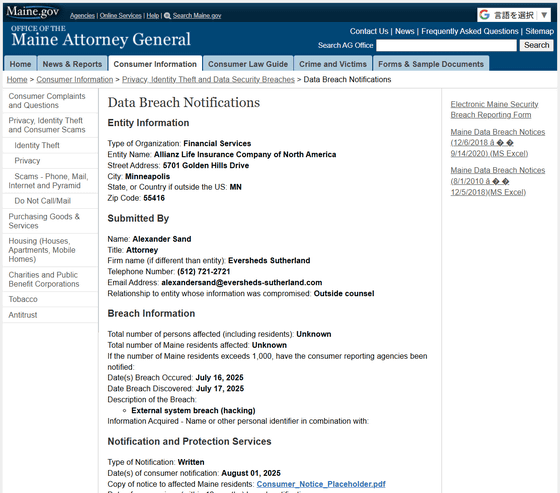Open the Forms & Sample Documents tab

pos(431,64)
